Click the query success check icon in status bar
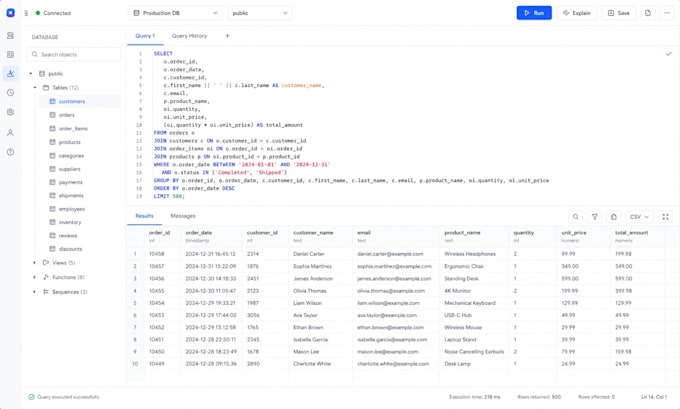Screen dimensions: 680x409 [x=31, y=397]
